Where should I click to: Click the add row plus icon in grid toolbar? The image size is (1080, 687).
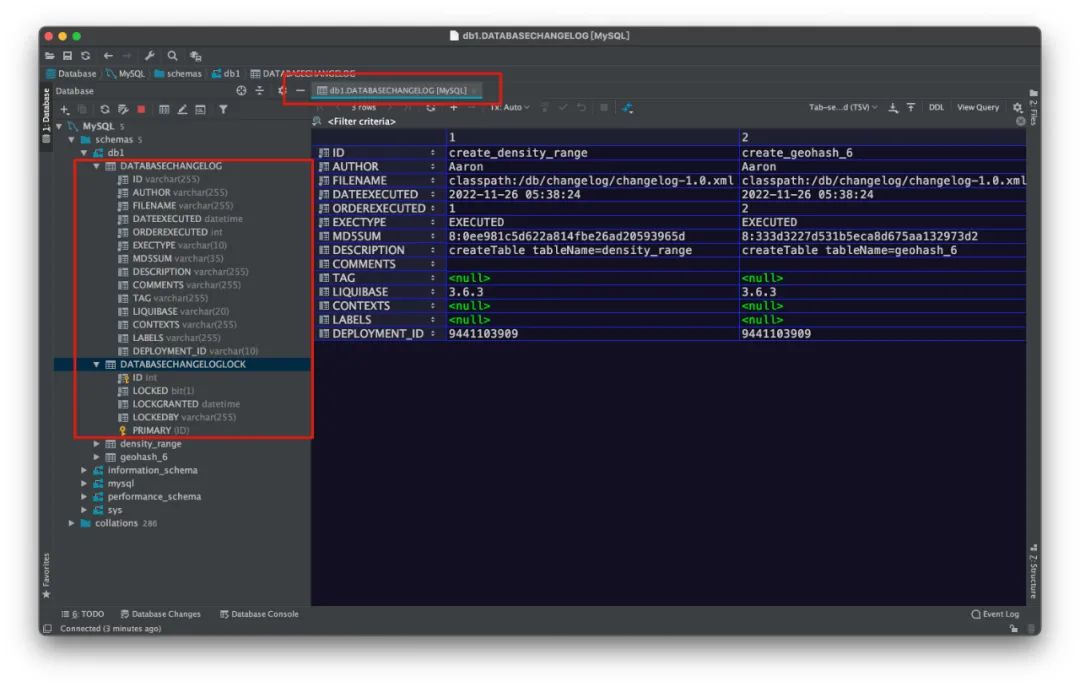pos(453,107)
